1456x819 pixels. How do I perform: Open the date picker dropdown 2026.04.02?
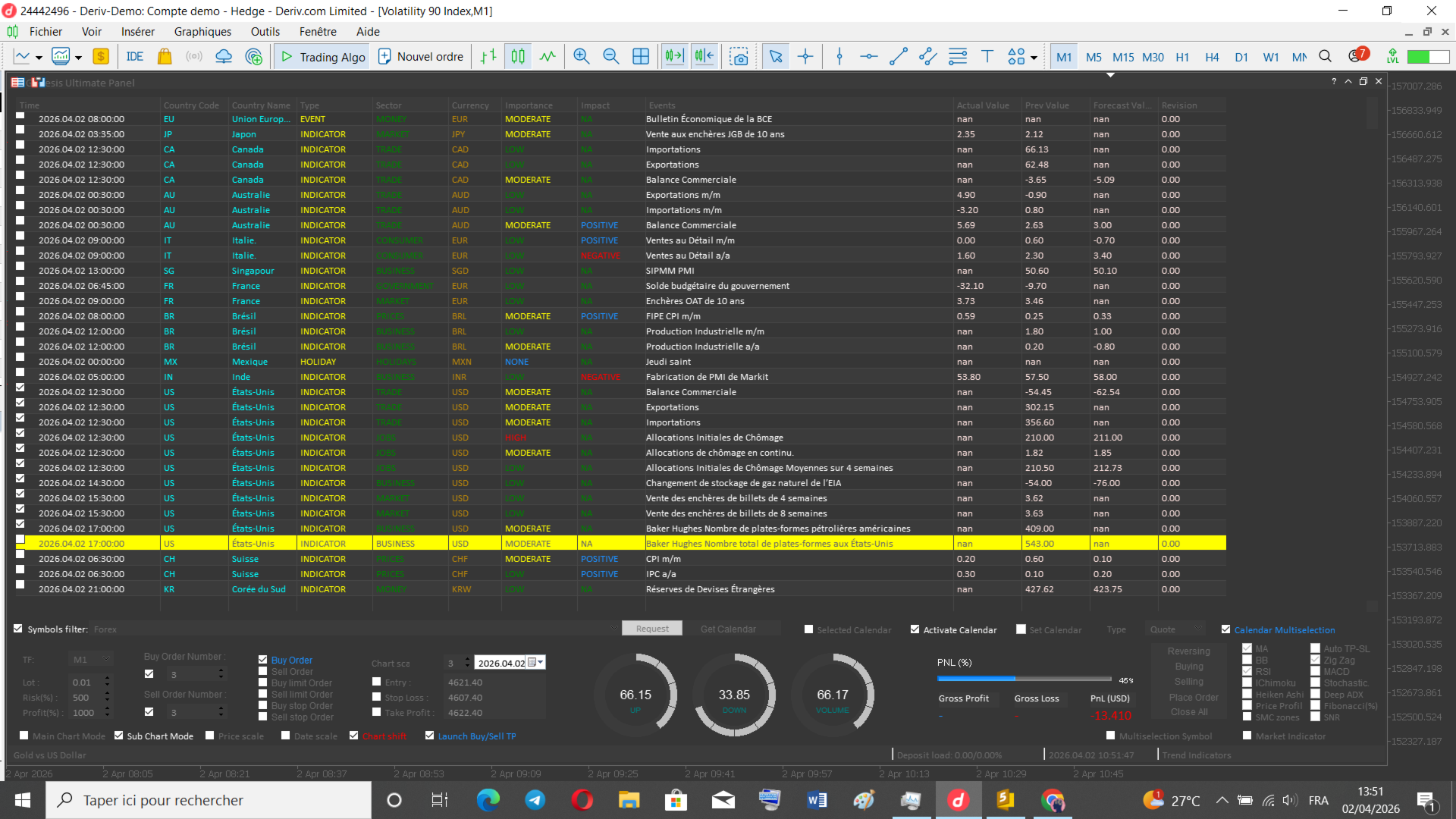click(537, 663)
